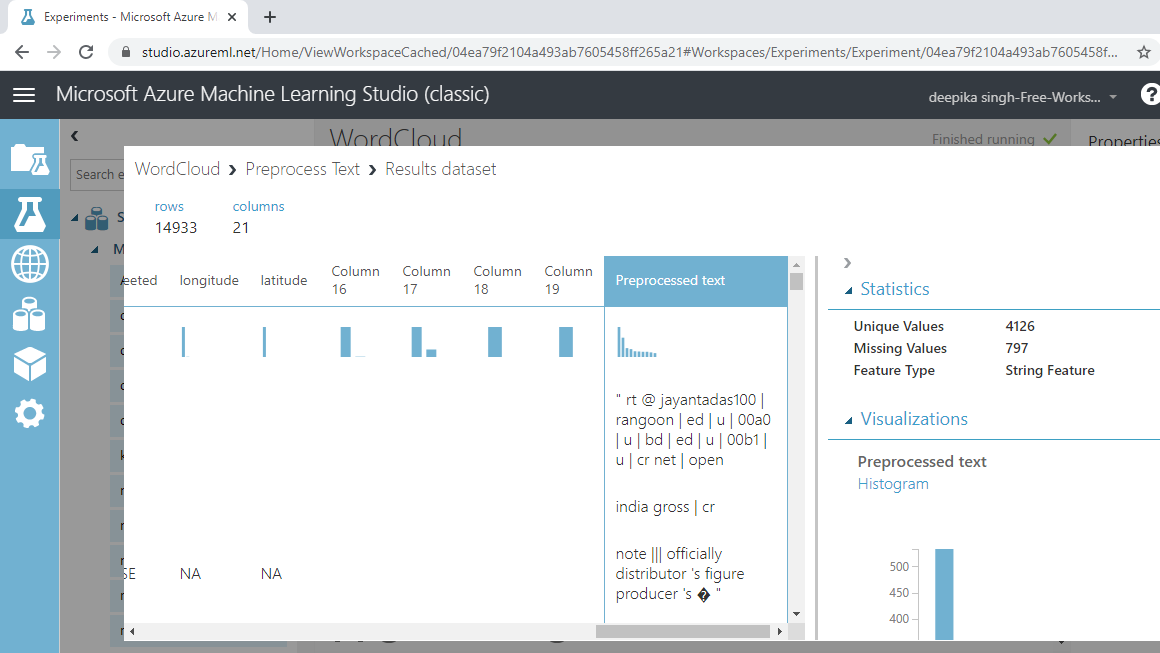Click the vertical scrollbar down arrow
1160x653 pixels.
coord(796,614)
